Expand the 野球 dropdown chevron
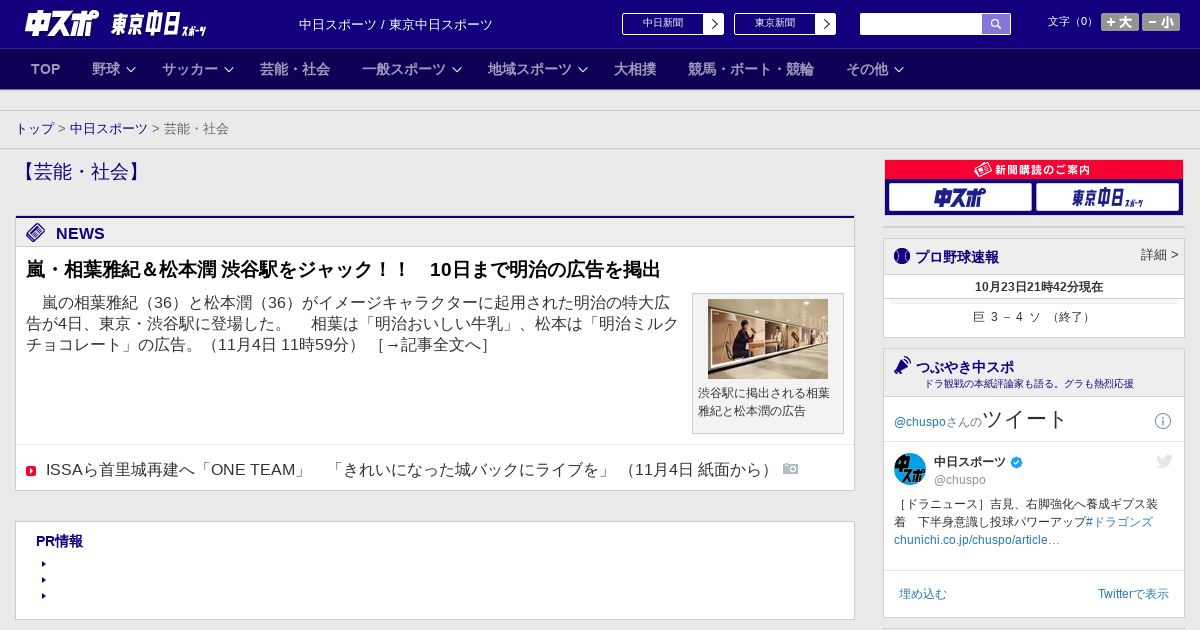The image size is (1200, 630). [131, 69]
